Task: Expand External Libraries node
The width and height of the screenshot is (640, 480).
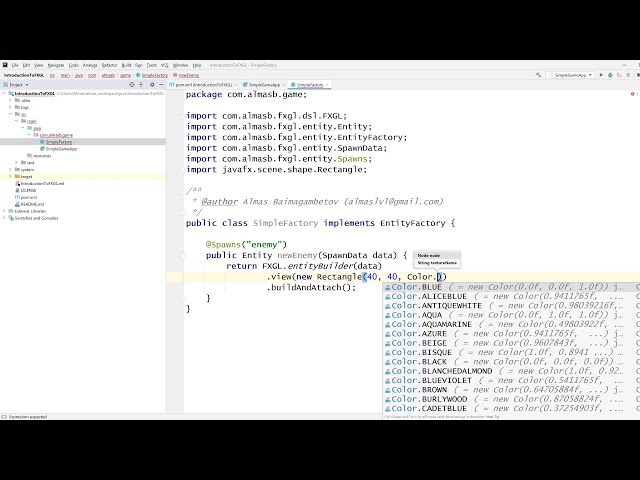Action: click(x=4, y=211)
